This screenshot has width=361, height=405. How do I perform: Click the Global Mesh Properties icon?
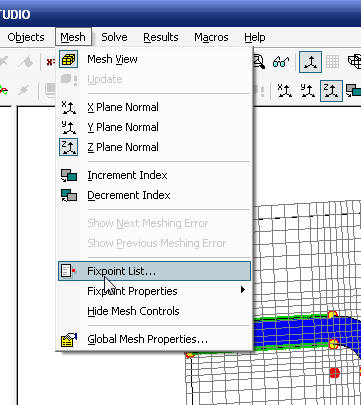(x=69, y=339)
